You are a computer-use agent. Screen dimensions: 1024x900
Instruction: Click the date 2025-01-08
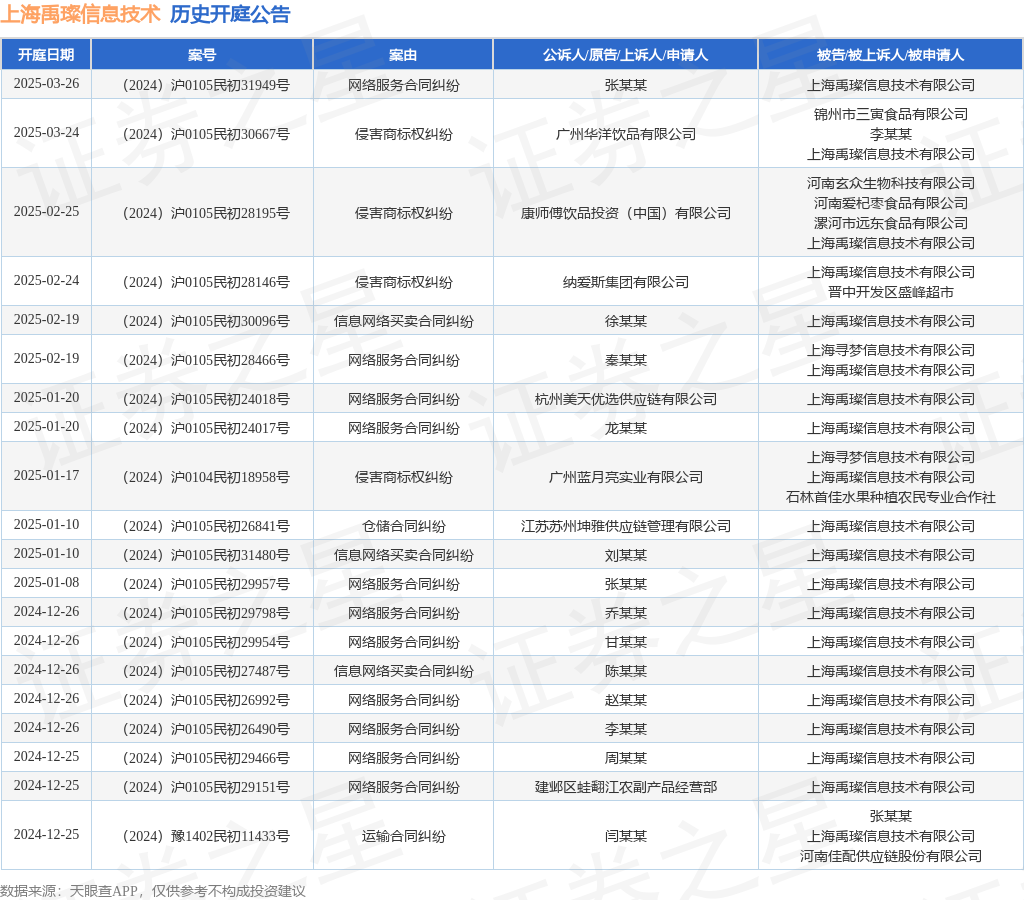tap(46, 583)
